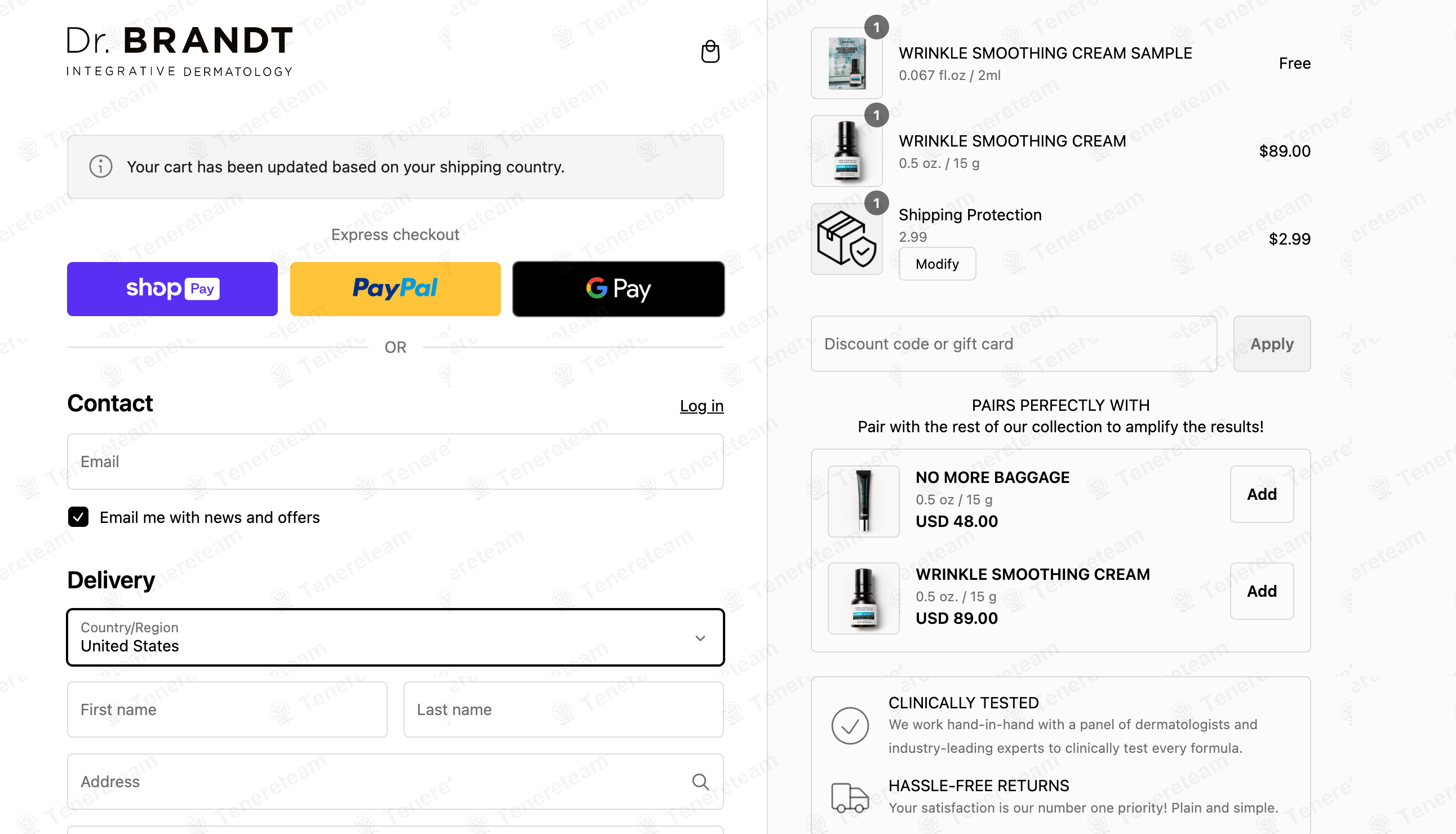Click the Shipping Protection box icon
The width and height of the screenshot is (1456, 834).
846,239
